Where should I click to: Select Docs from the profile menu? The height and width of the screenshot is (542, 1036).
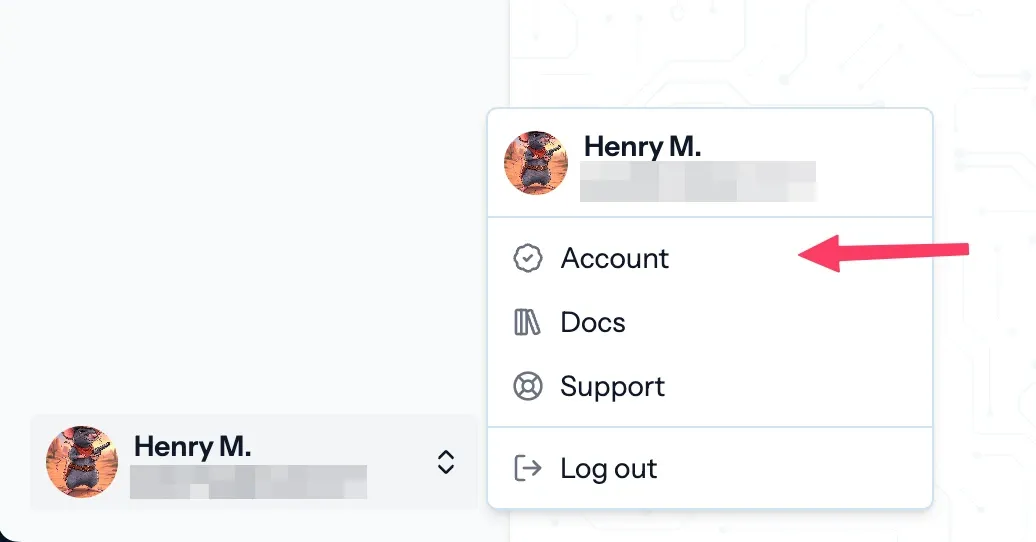coord(593,323)
